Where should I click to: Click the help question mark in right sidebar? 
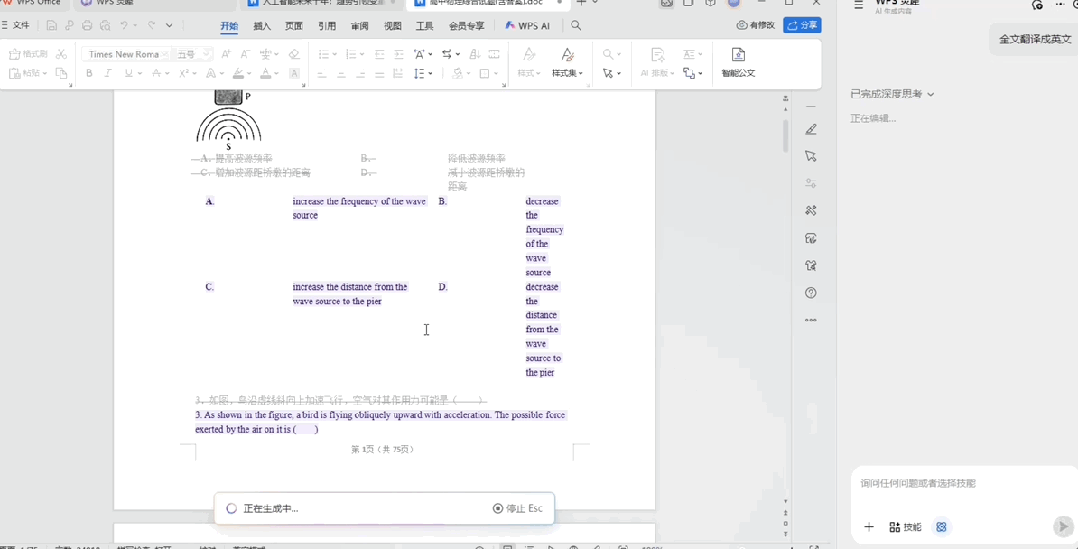click(811, 293)
